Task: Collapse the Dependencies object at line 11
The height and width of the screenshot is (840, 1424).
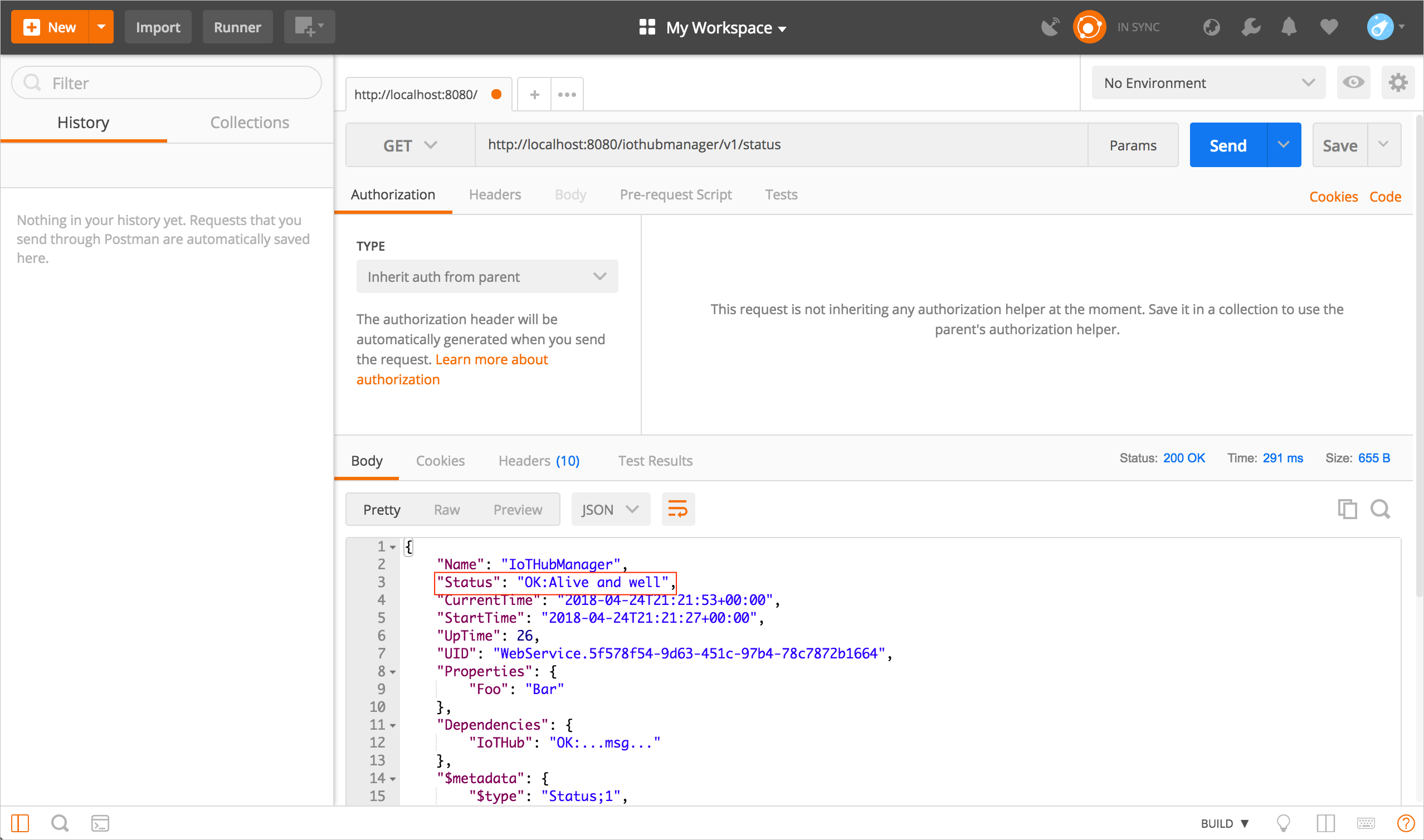Action: [x=393, y=725]
